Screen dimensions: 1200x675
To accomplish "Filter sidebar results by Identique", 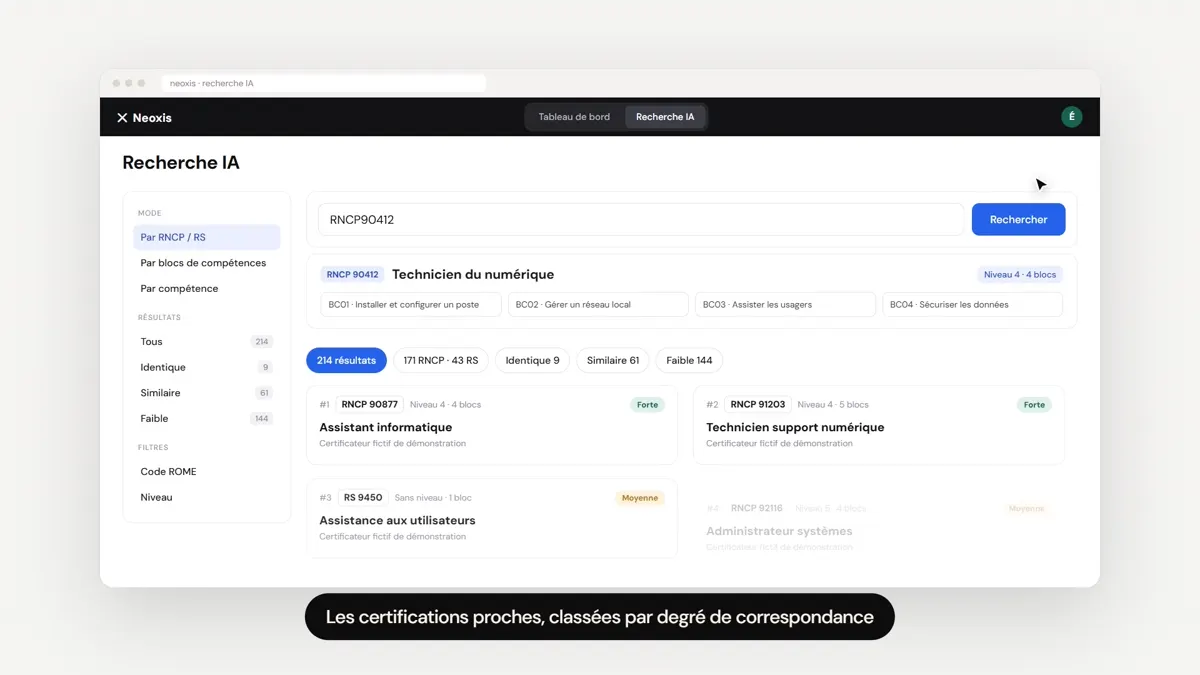I will 207,367.
